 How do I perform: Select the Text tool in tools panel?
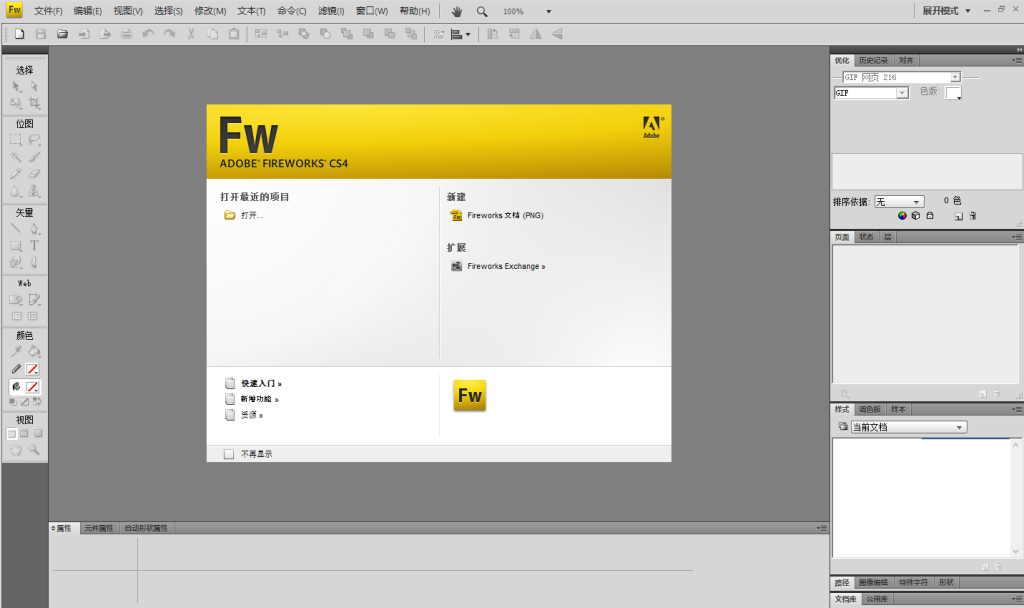click(34, 245)
